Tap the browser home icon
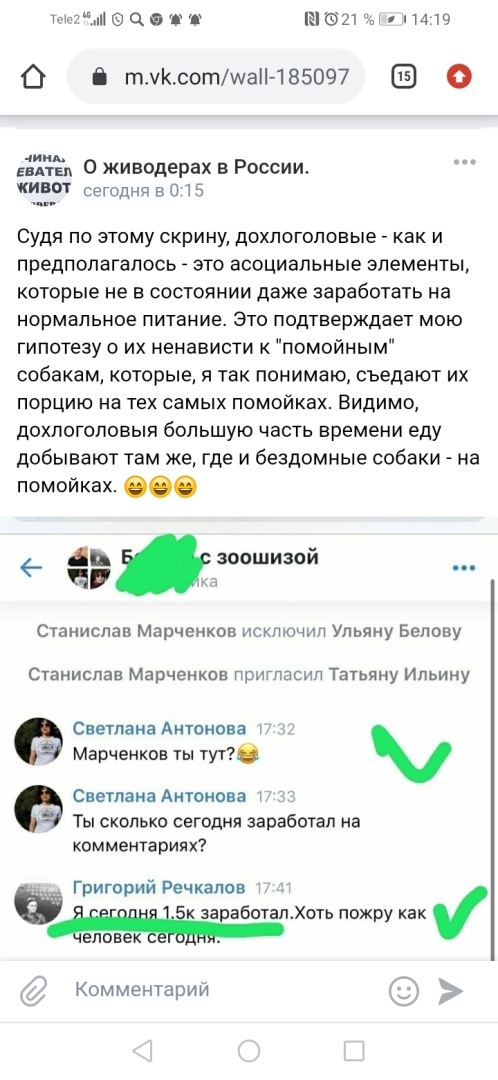This screenshot has height=1080, width=498. [x=34, y=76]
